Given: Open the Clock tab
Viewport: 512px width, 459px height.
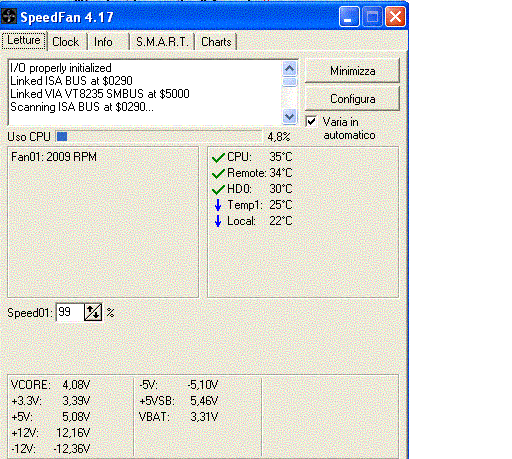Looking at the screenshot, I should point(66,42).
